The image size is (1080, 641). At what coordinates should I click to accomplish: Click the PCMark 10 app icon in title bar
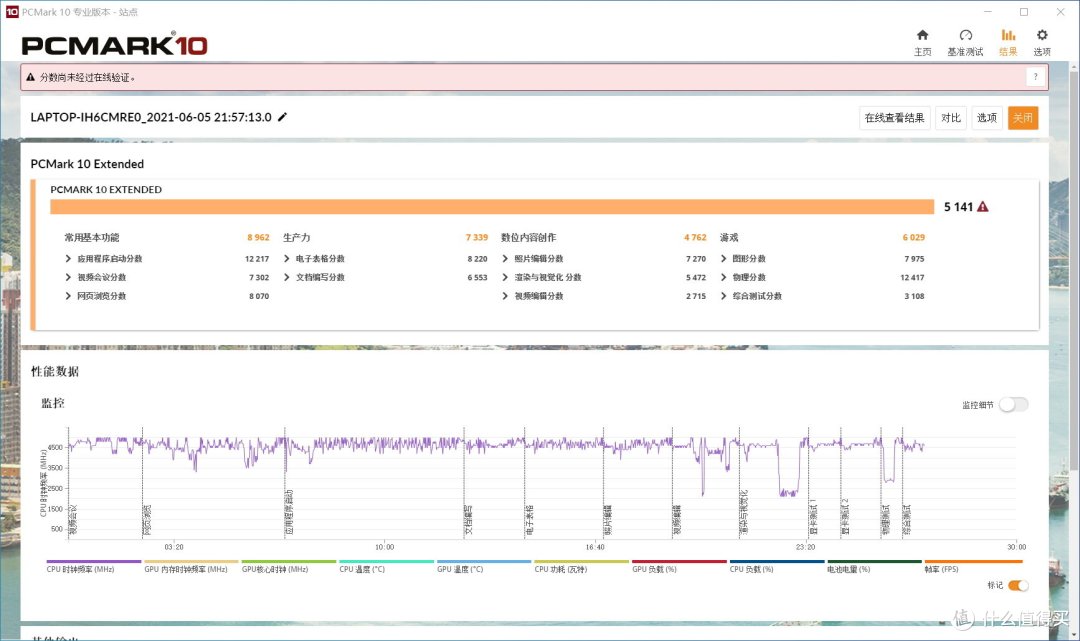pyautogui.click(x=12, y=12)
